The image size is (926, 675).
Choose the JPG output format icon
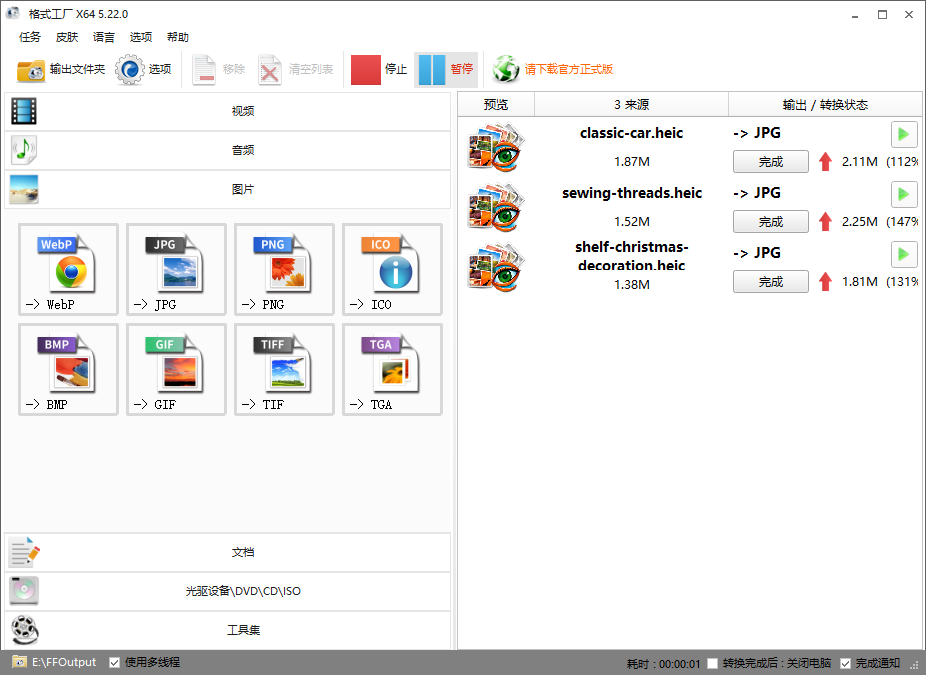click(x=177, y=269)
